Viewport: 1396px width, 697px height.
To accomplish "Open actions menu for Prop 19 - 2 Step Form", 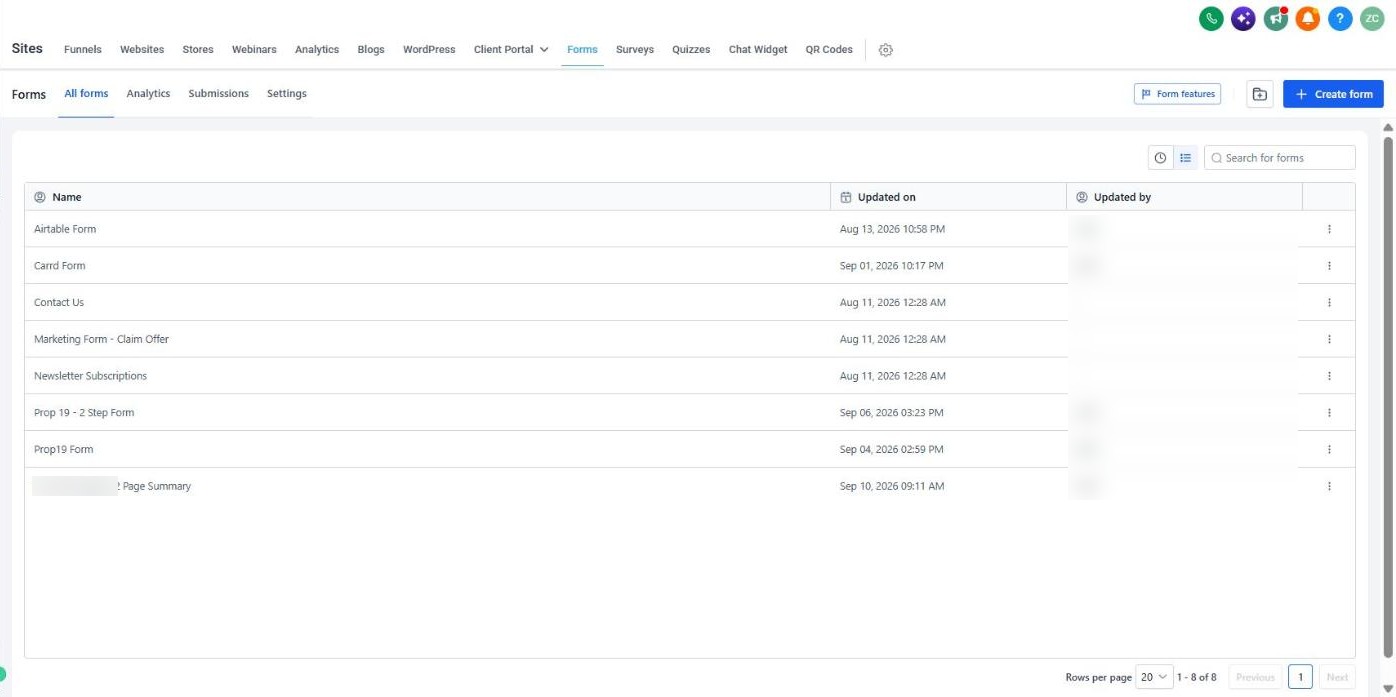I will pyautogui.click(x=1329, y=413).
